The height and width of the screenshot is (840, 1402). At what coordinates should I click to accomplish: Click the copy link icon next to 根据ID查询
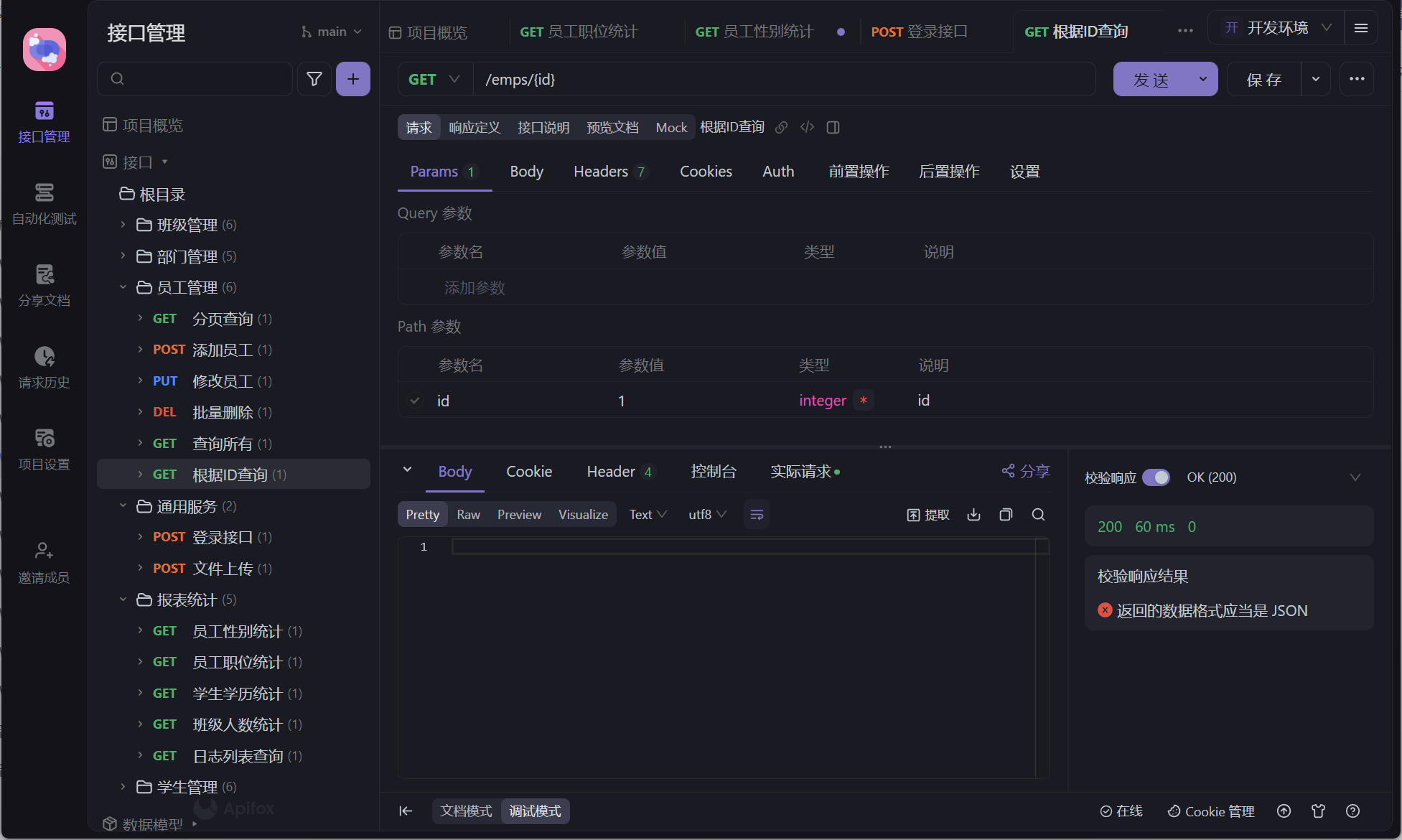(782, 128)
